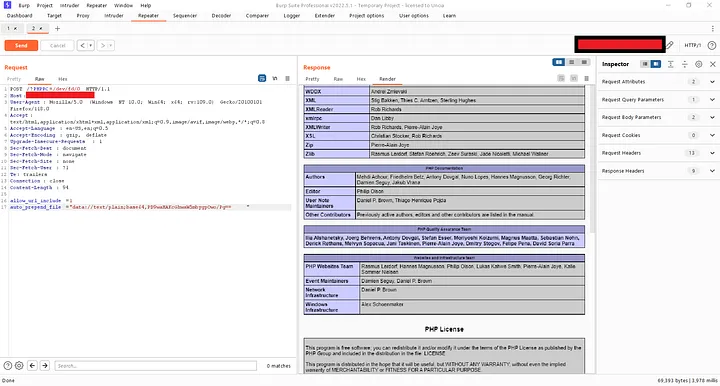Click the Cancel button
Screen dimensions: 720x386
57,45
